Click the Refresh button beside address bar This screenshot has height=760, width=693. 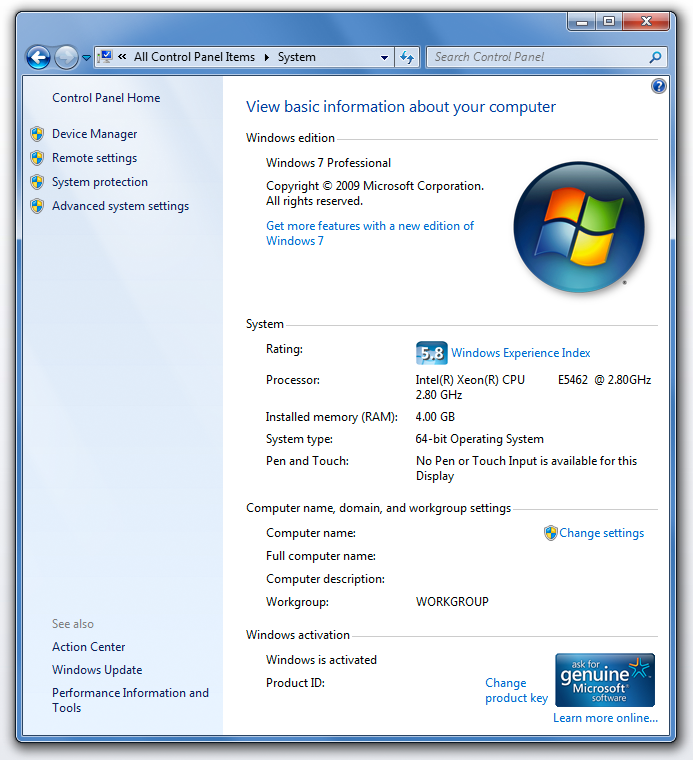pos(407,57)
